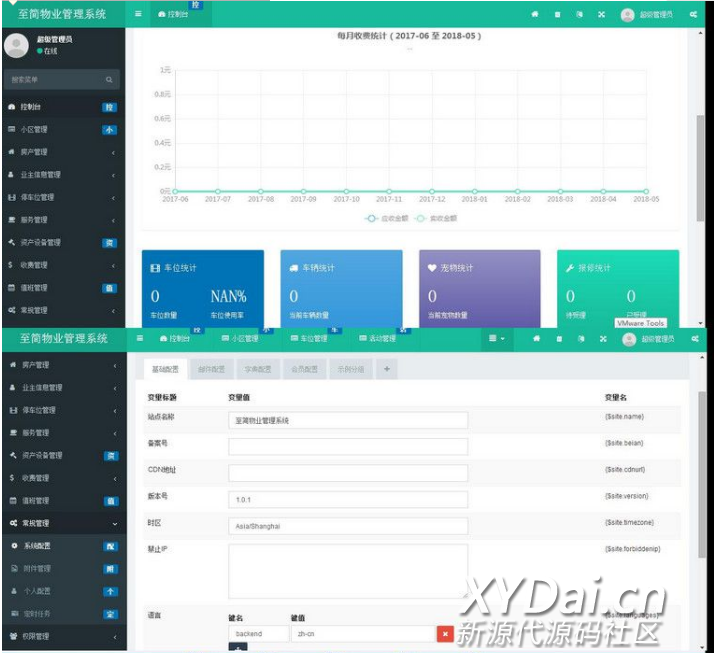Click the clear-cache icon in the dashboard window header
The image size is (714, 653).
(x=557, y=15)
